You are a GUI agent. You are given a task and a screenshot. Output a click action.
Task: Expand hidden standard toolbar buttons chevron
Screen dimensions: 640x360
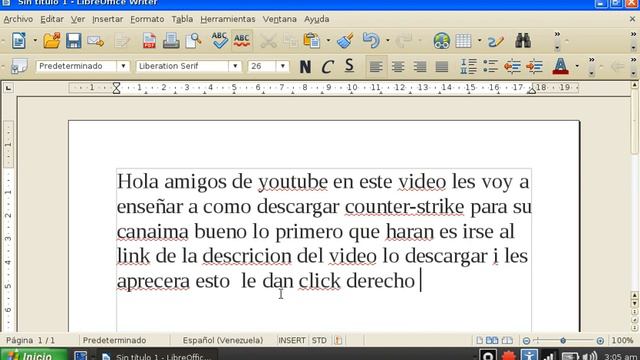(557, 41)
